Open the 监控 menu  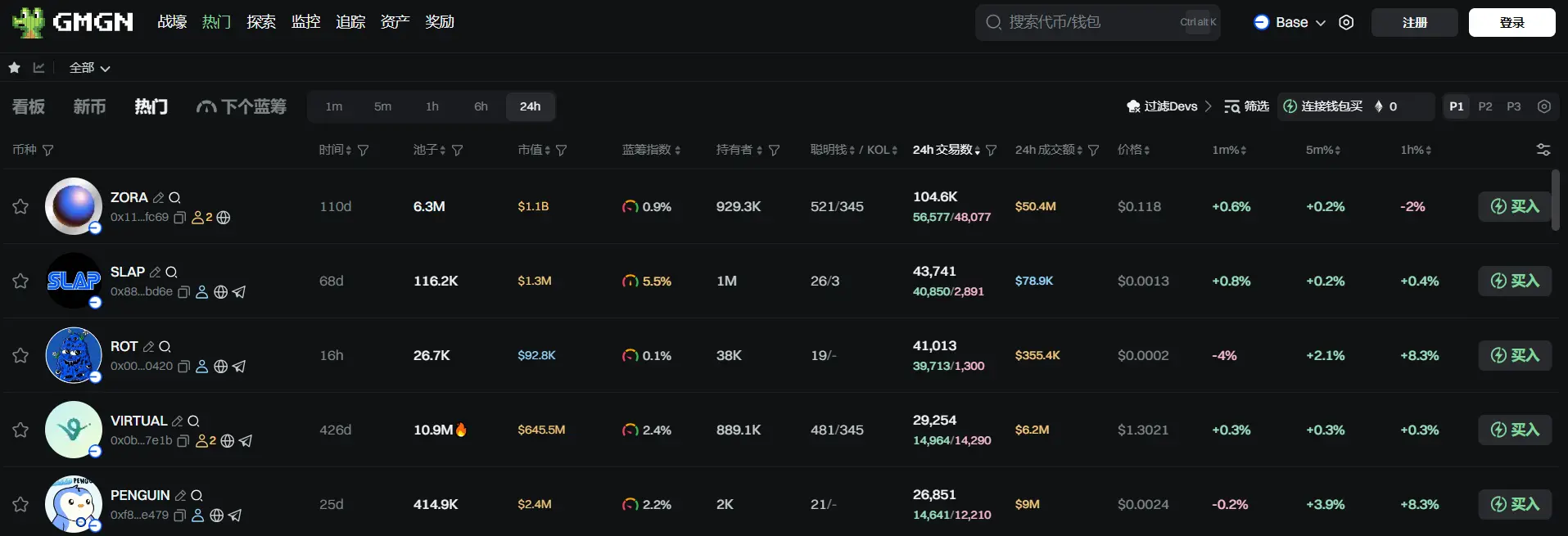coord(306,22)
